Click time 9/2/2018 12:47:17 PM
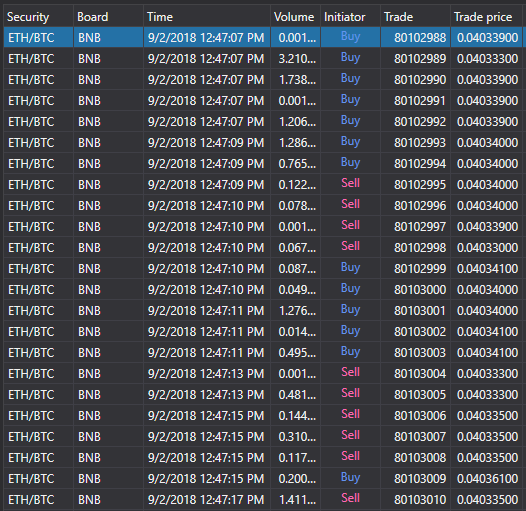Image resolution: width=526 pixels, height=511 pixels. (x=206, y=500)
